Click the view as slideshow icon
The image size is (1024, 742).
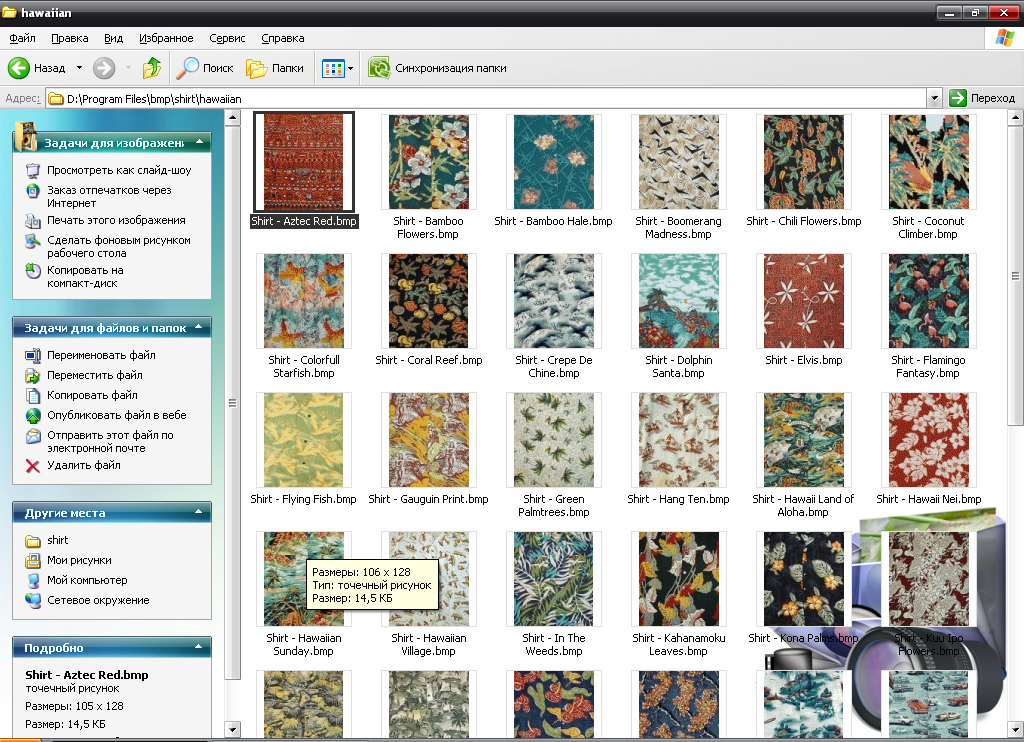[33, 170]
